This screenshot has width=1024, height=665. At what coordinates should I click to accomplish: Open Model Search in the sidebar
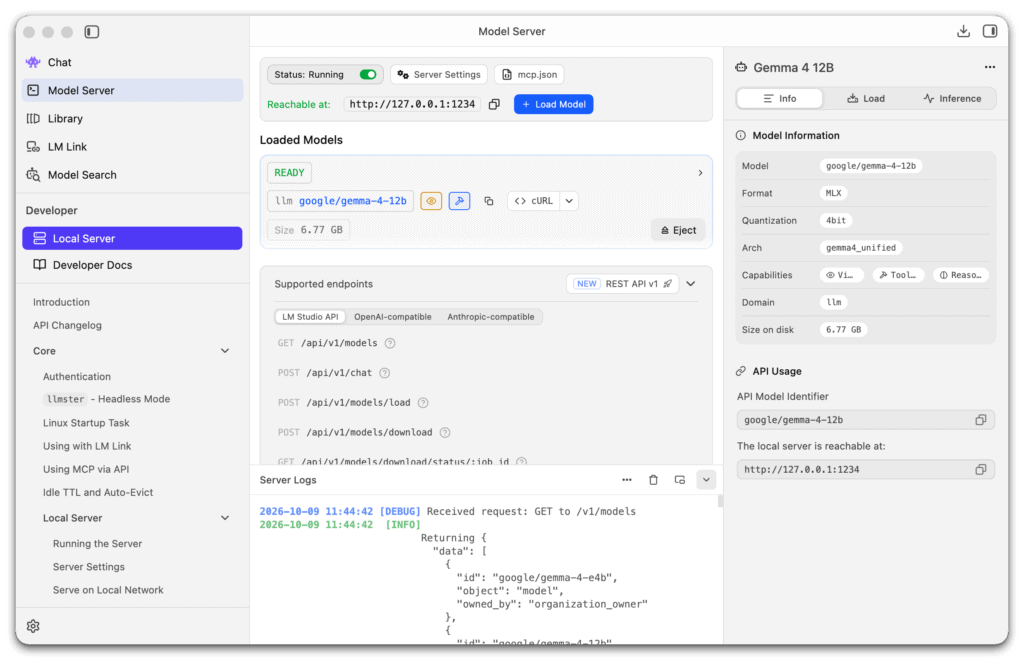[x=133, y=175]
